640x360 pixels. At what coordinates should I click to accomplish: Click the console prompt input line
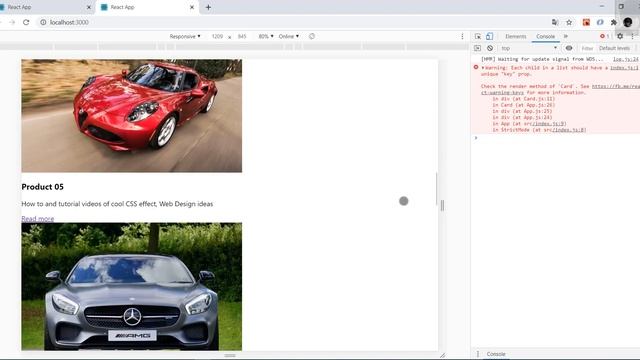coord(558,138)
